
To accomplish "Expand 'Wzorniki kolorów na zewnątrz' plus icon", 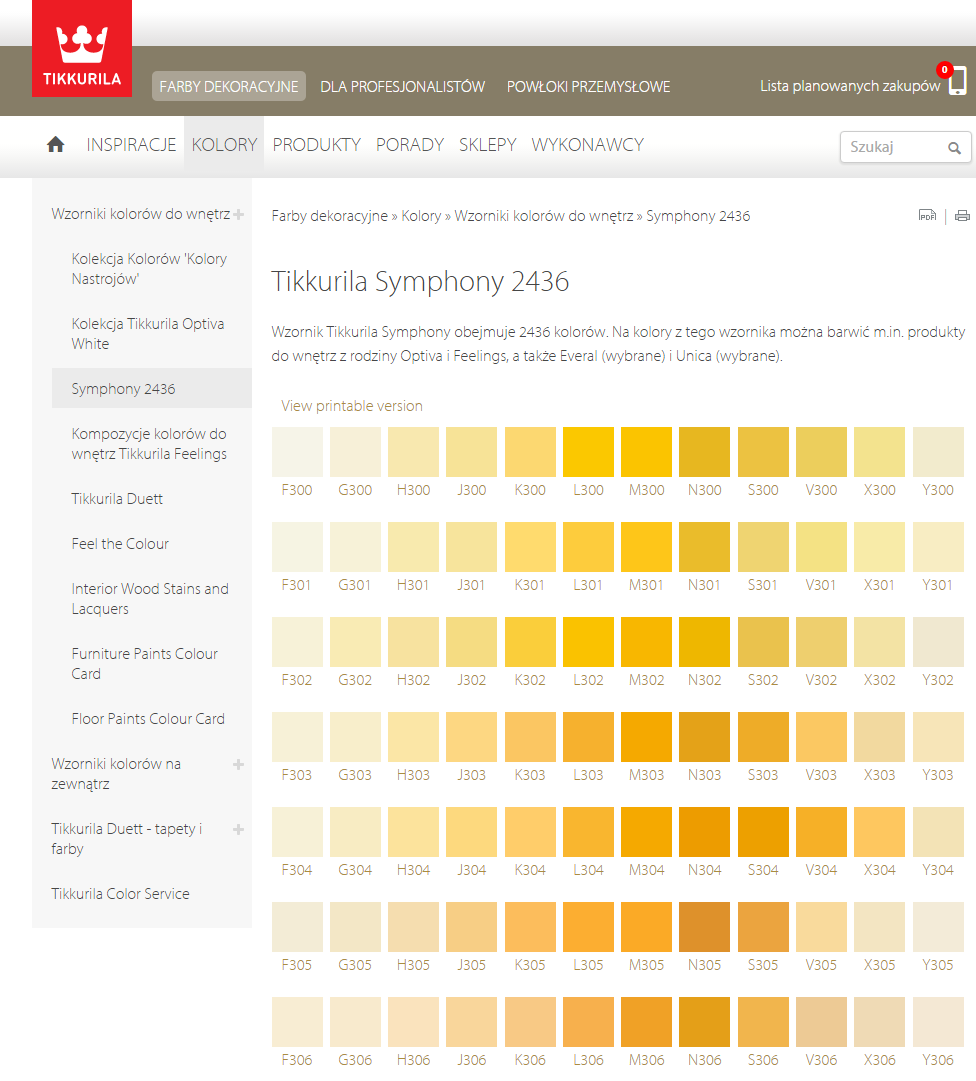I will (x=238, y=765).
